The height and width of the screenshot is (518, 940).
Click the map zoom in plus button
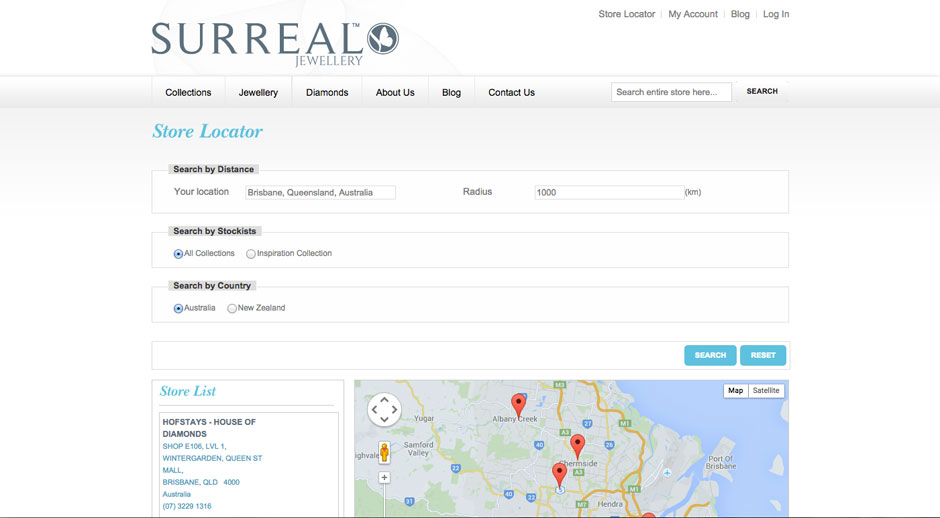click(x=384, y=478)
